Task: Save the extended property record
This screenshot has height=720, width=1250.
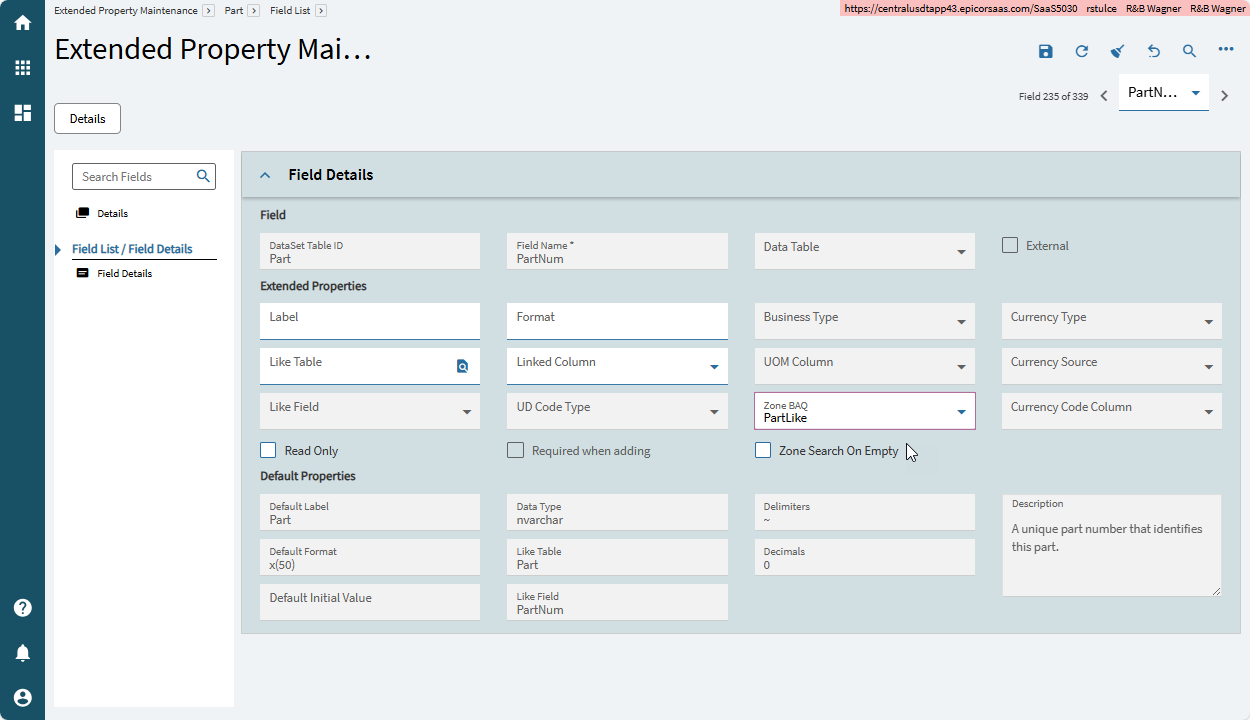Action: (x=1045, y=51)
